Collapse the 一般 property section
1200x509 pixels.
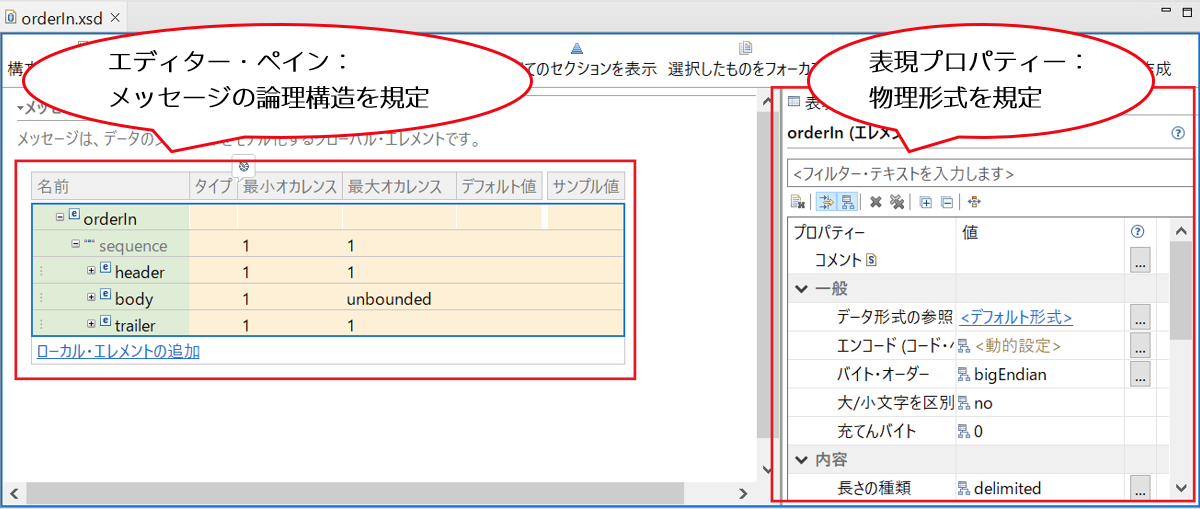tap(801, 289)
